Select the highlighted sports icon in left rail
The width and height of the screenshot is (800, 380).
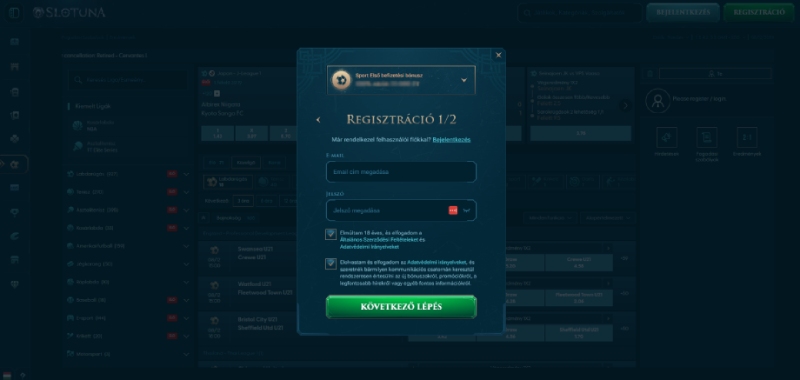point(14,164)
